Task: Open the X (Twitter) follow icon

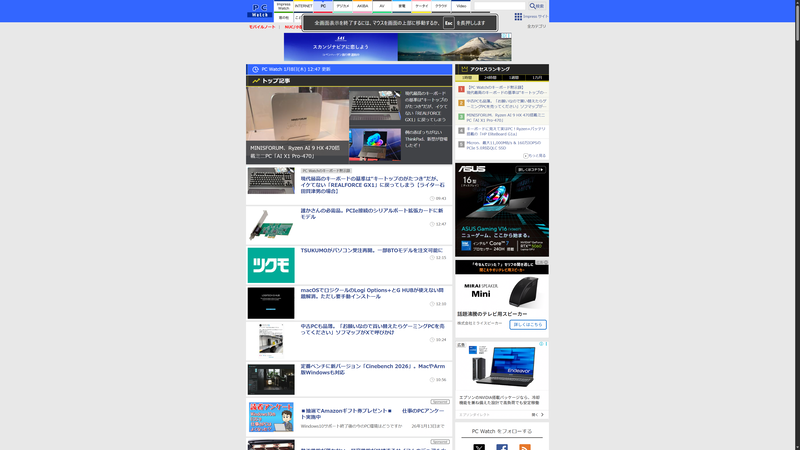Action: (x=479, y=447)
